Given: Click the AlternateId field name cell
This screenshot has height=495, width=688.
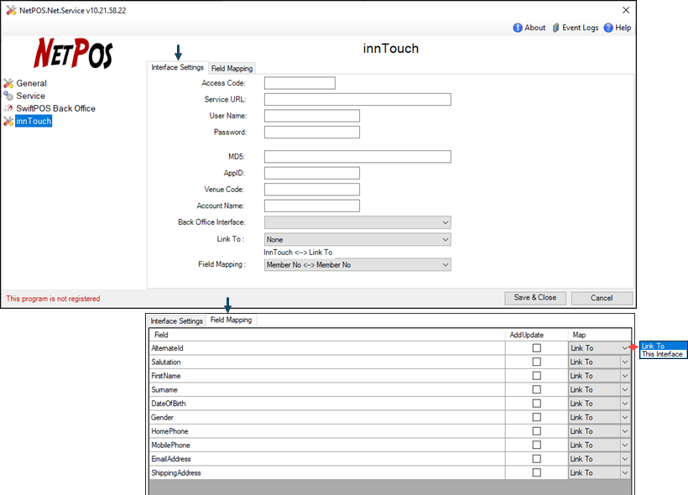Looking at the screenshot, I should [x=327, y=348].
